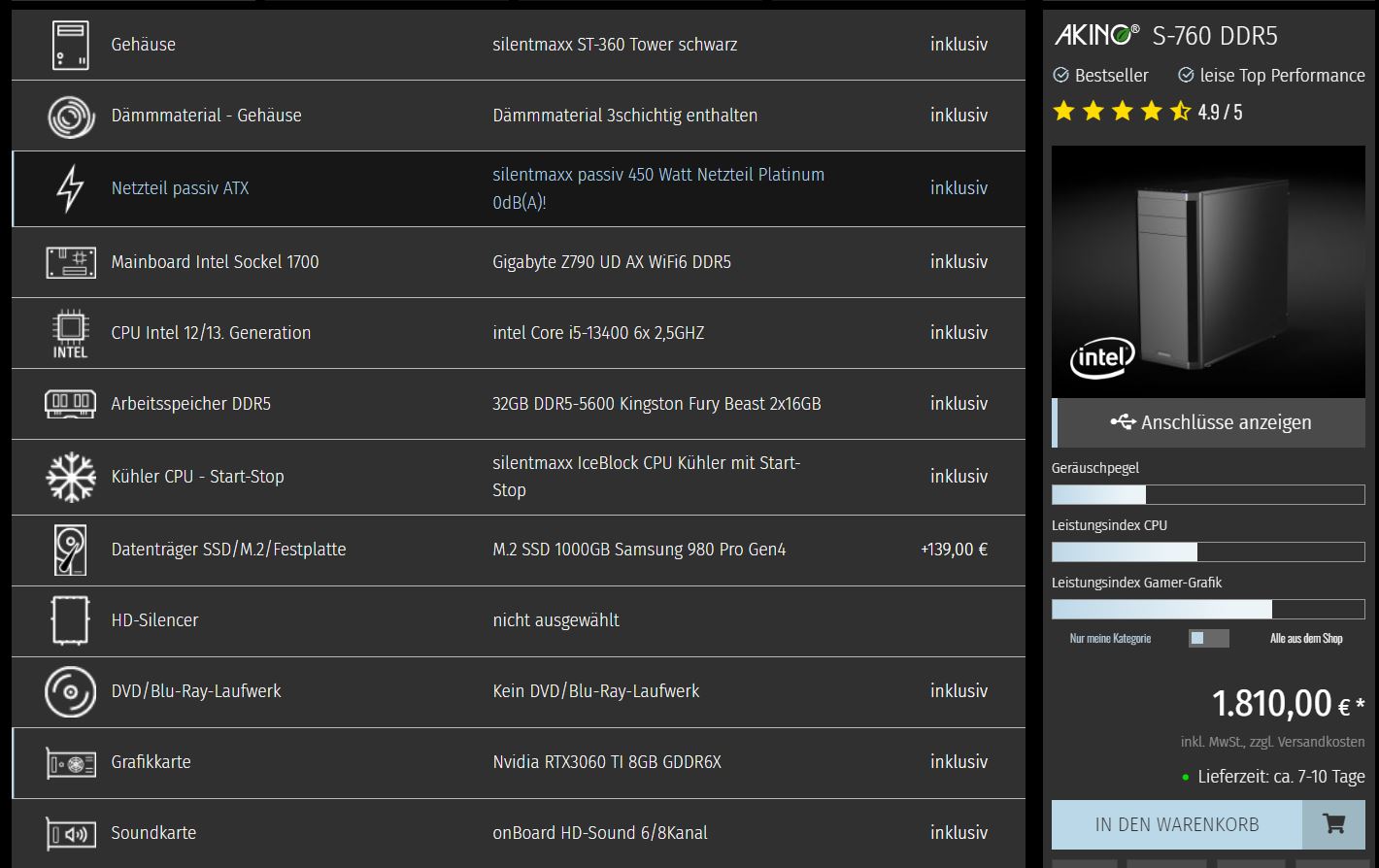The image size is (1379, 868).
Task: Expand the Datenträger SSD/M.2/Festplatte row
Action: 519,551
